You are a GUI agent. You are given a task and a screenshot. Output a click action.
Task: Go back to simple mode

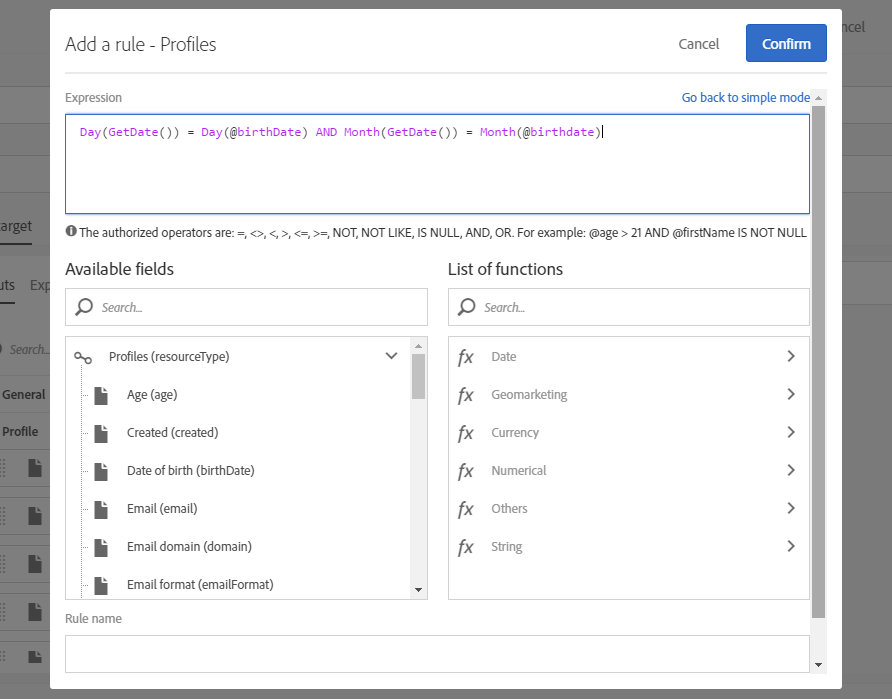[x=745, y=98]
